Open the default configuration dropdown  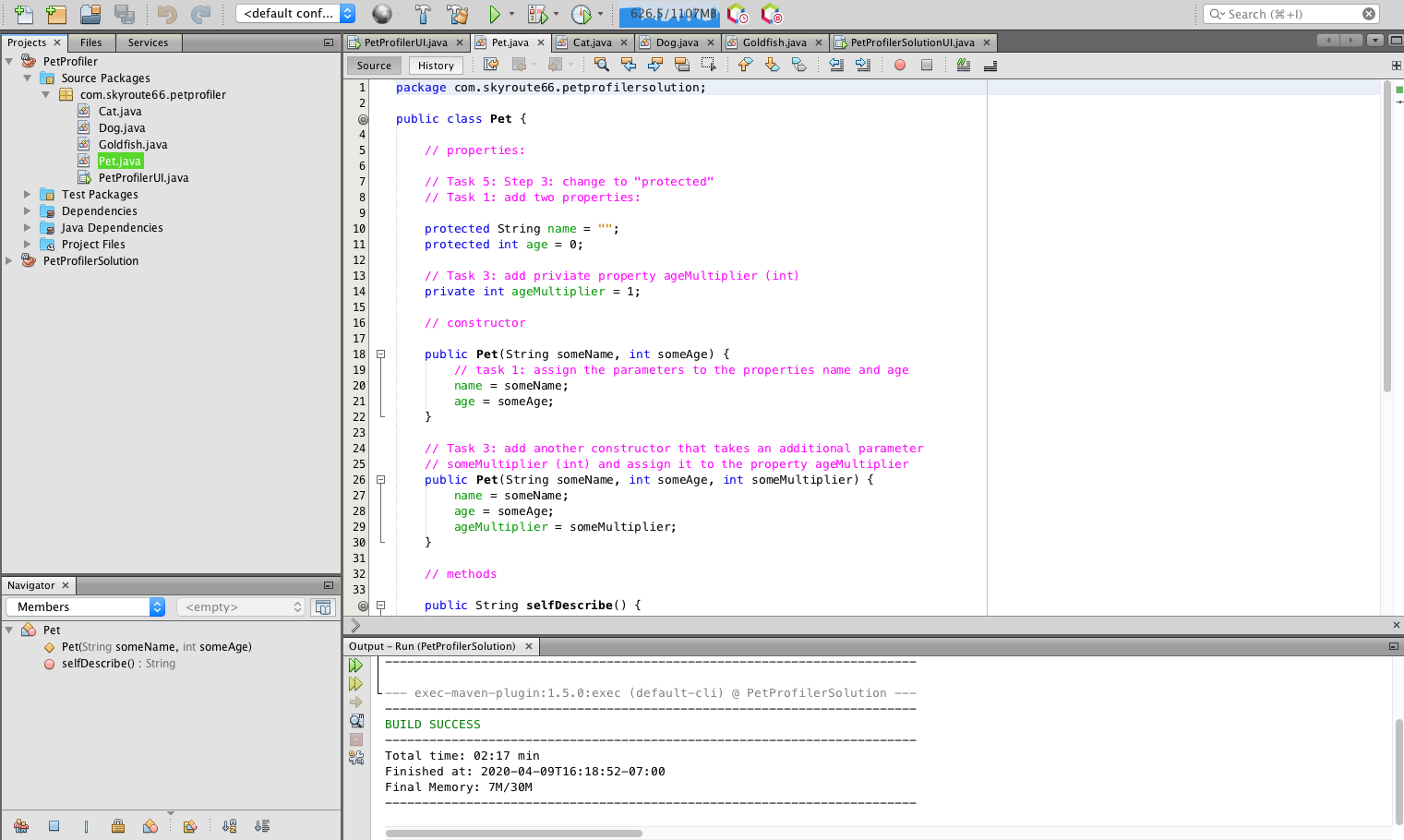tap(295, 14)
